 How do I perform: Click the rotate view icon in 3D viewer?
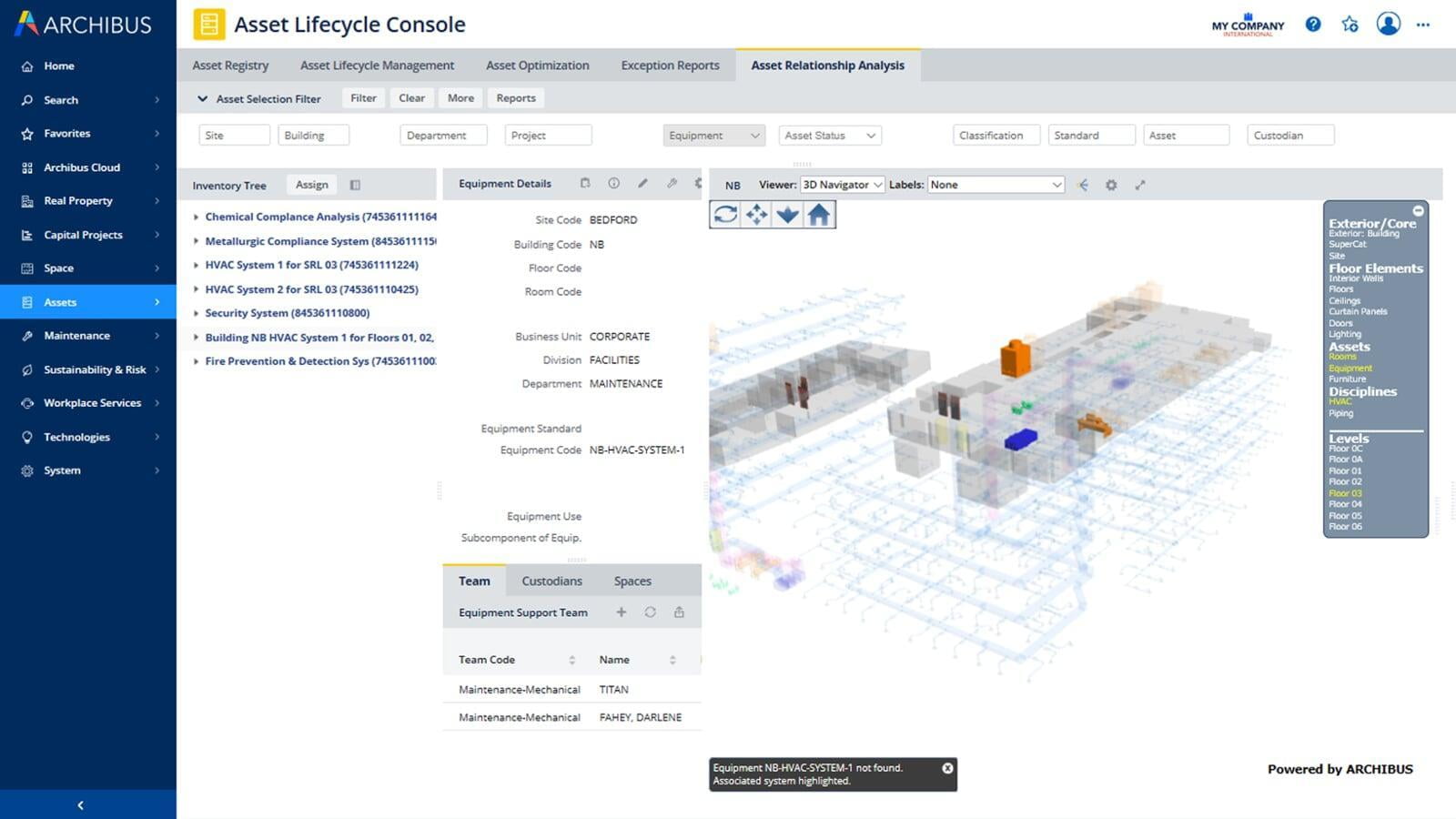[725, 215]
